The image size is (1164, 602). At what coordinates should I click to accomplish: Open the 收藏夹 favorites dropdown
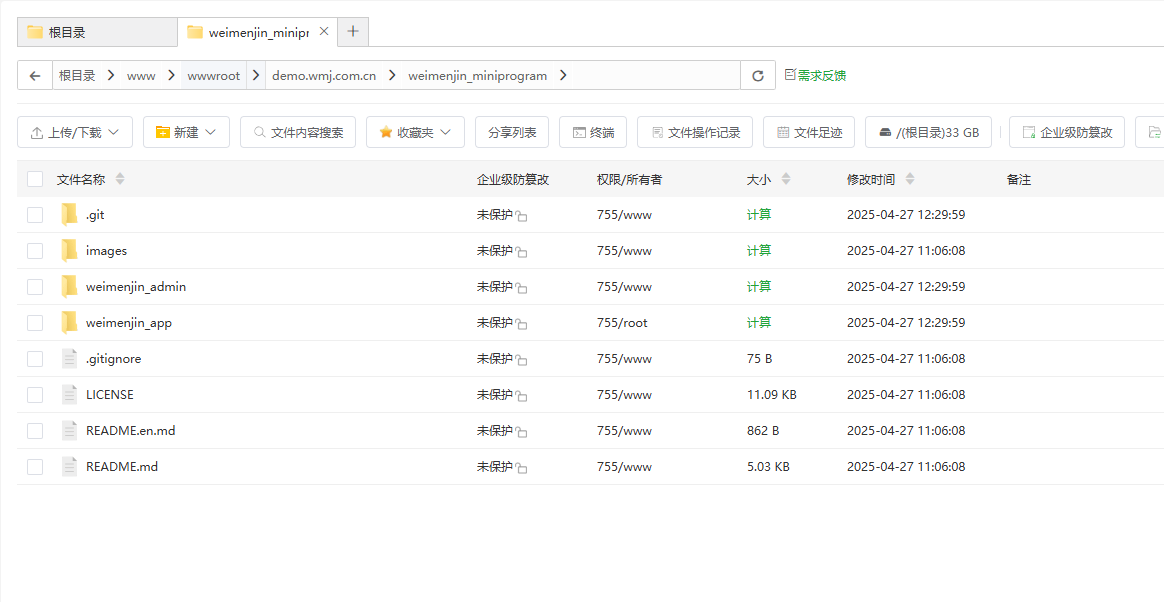coord(416,132)
